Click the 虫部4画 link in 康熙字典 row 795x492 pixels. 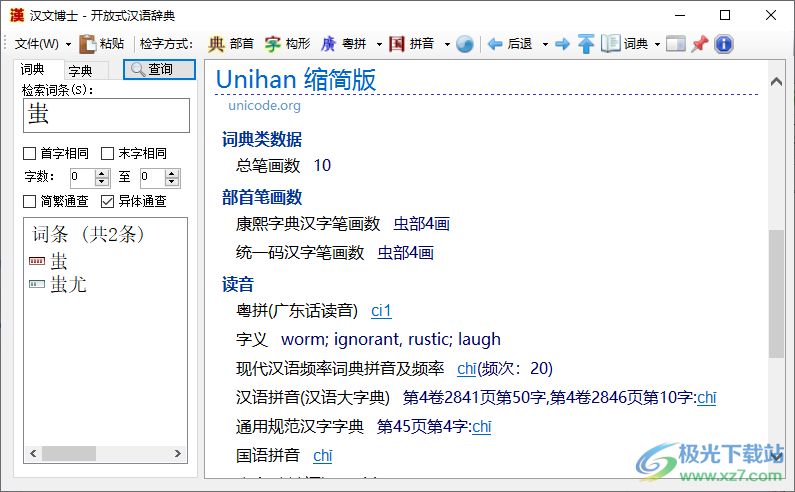tap(421, 224)
